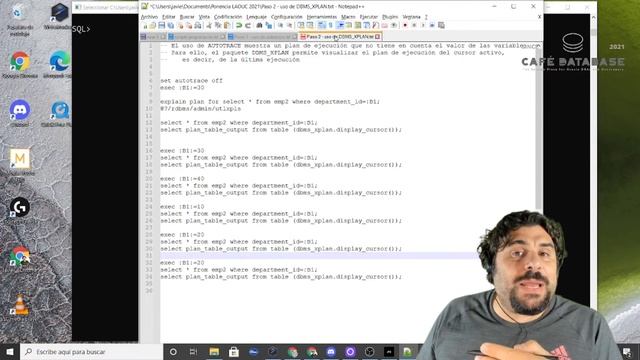Click the Stop Recording macro icon

click(414, 25)
